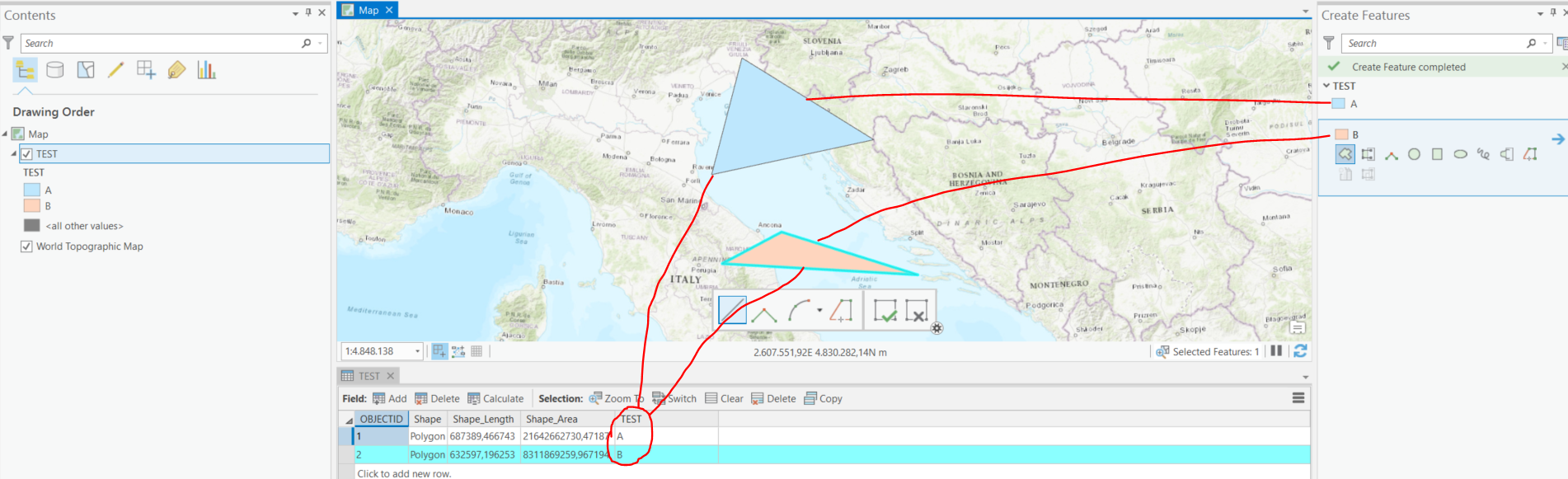Click Finish sketch checkmark button

pos(885,311)
